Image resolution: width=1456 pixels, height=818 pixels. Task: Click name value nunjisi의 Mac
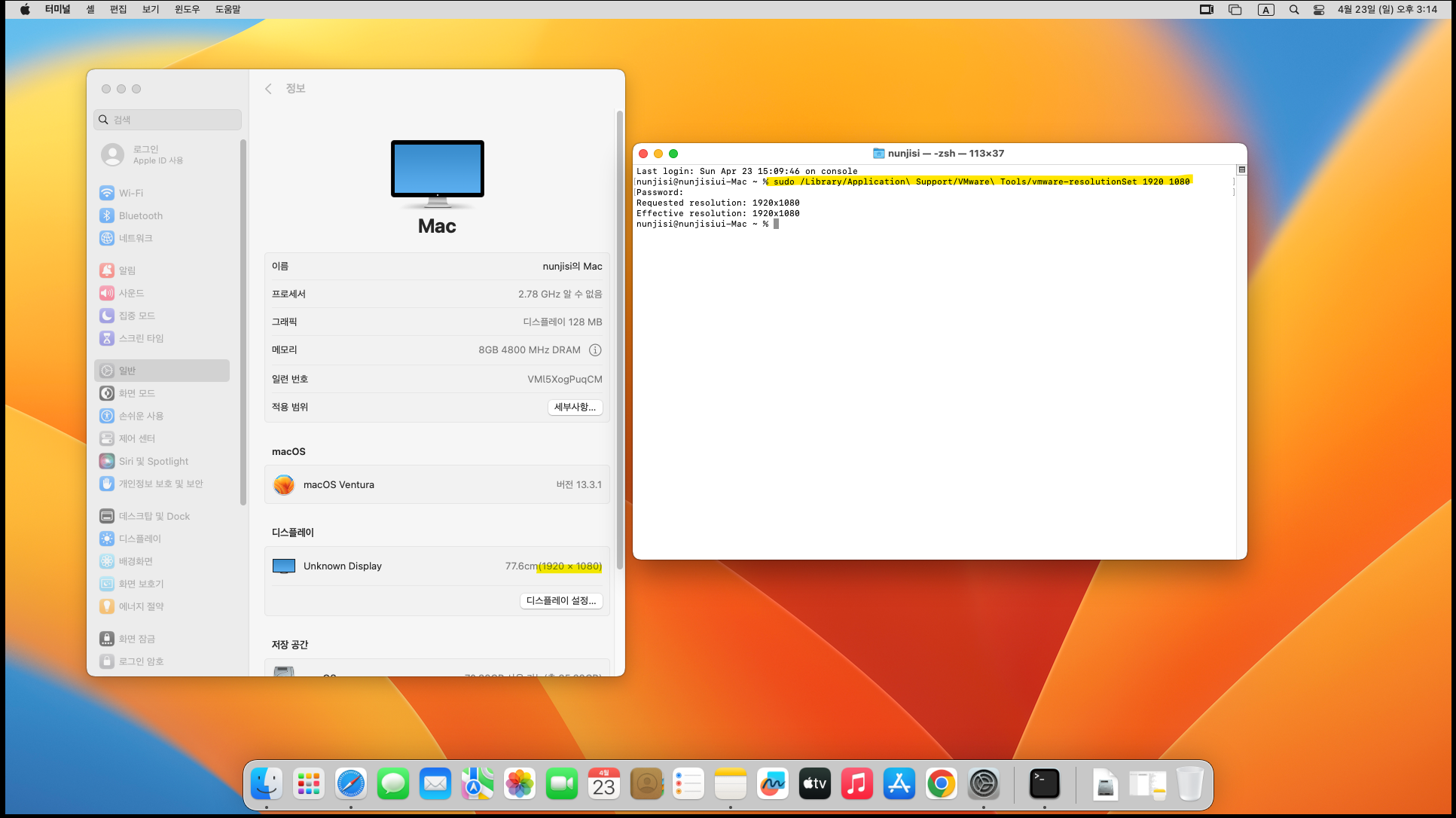click(572, 266)
